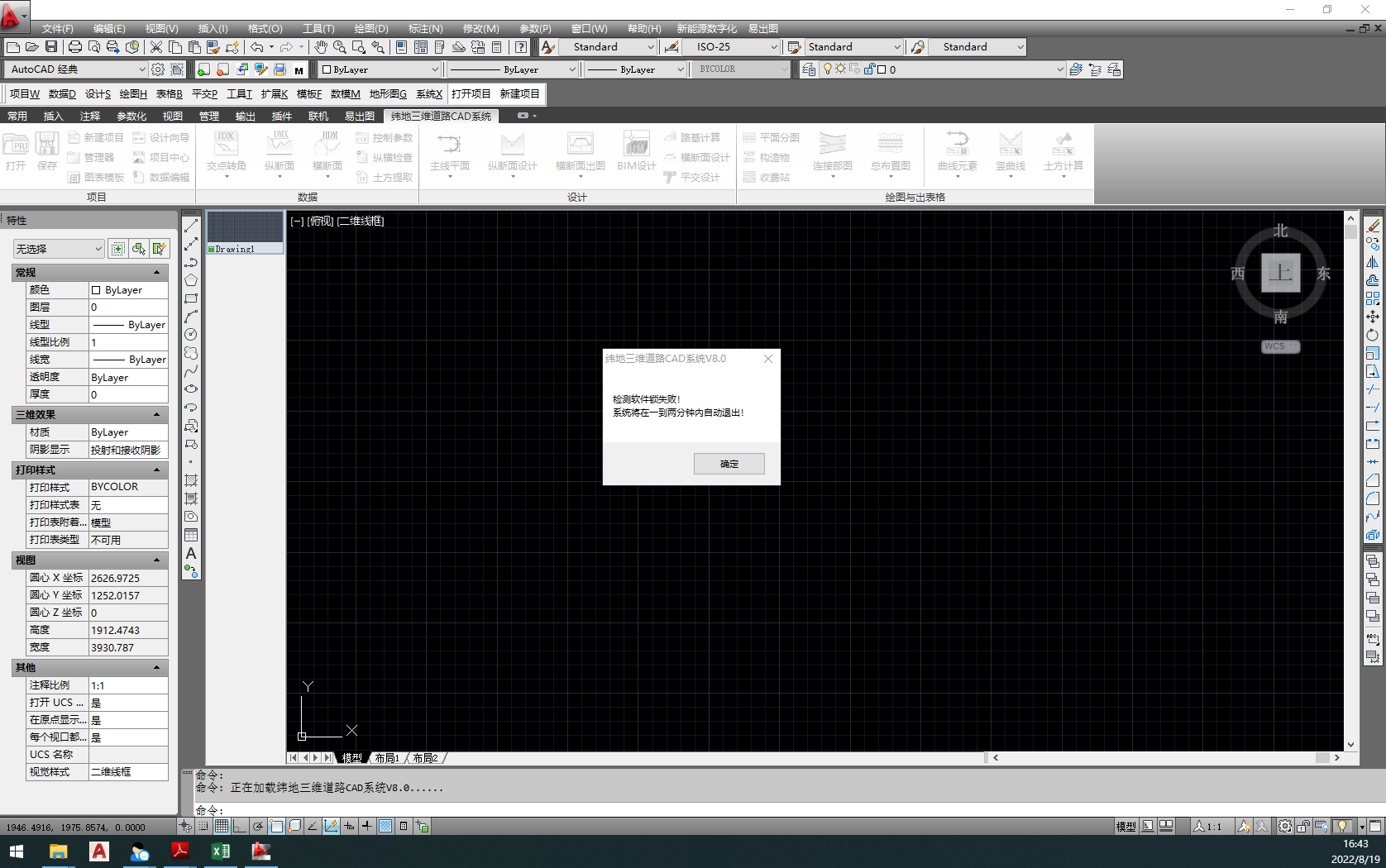Click the workspace settings gear icon

coord(158,69)
